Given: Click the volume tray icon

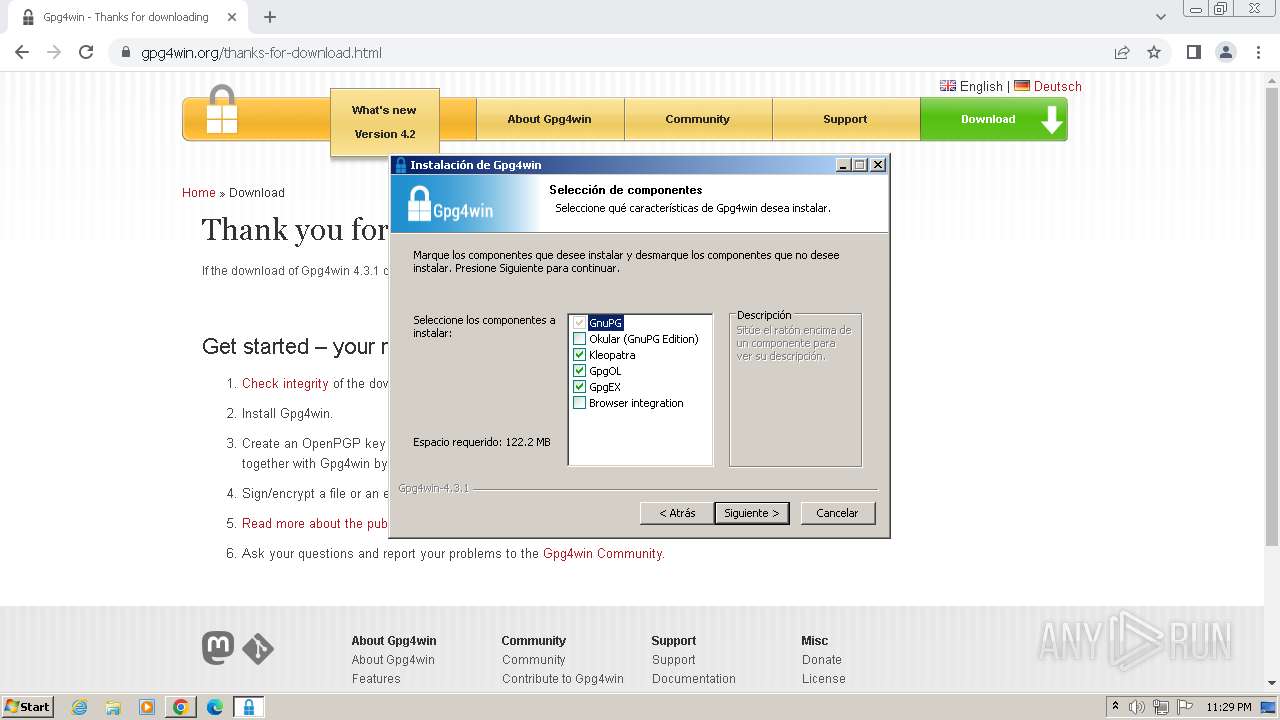Looking at the screenshot, I should [1137, 707].
